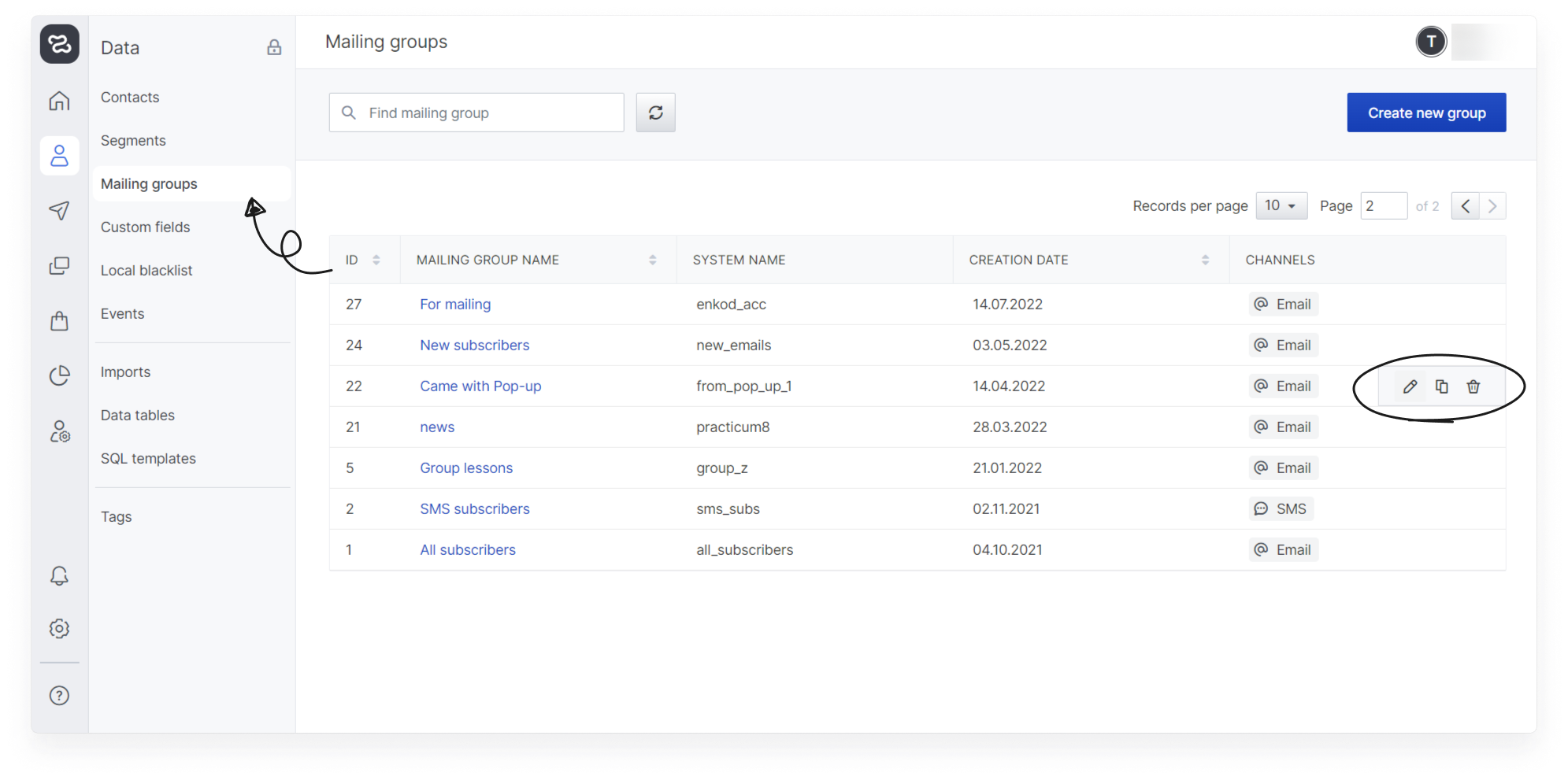Viewport: 1568px width, 780px height.
Task: Click the SMS channel badge
Action: (1281, 509)
